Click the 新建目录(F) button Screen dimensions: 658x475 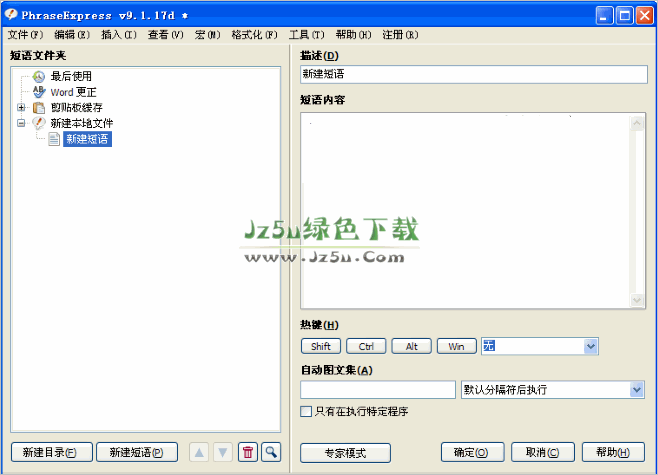point(52,452)
